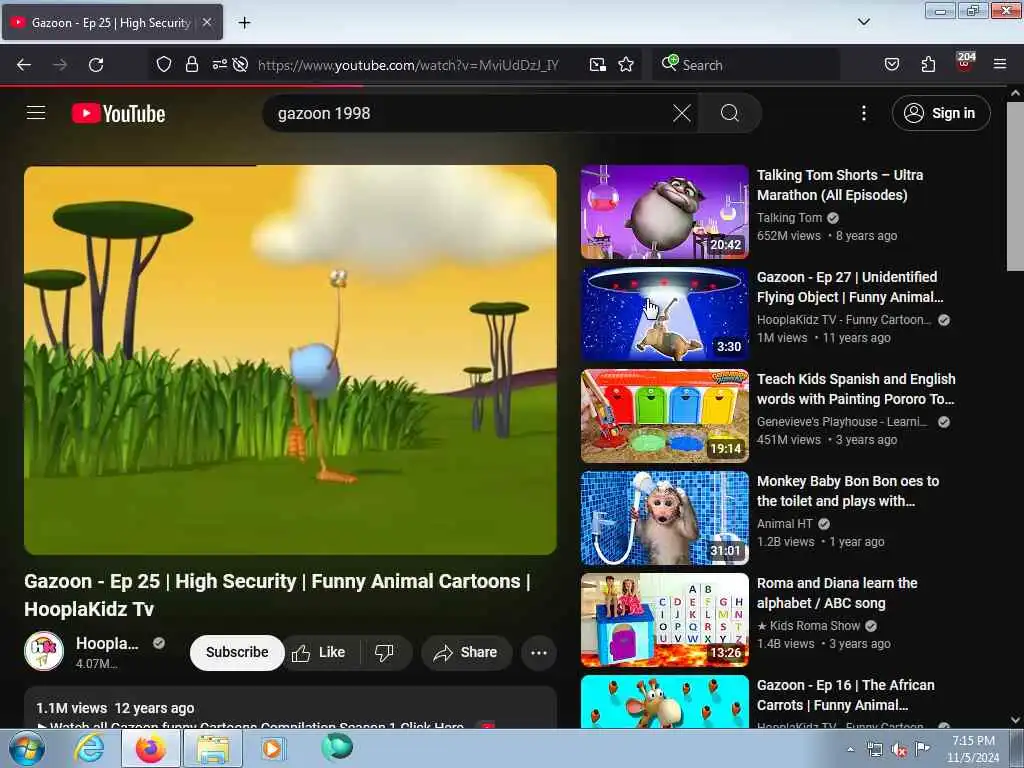Image resolution: width=1024 pixels, height=768 pixels.
Task: Click the Gazoon video player
Action: (290, 360)
